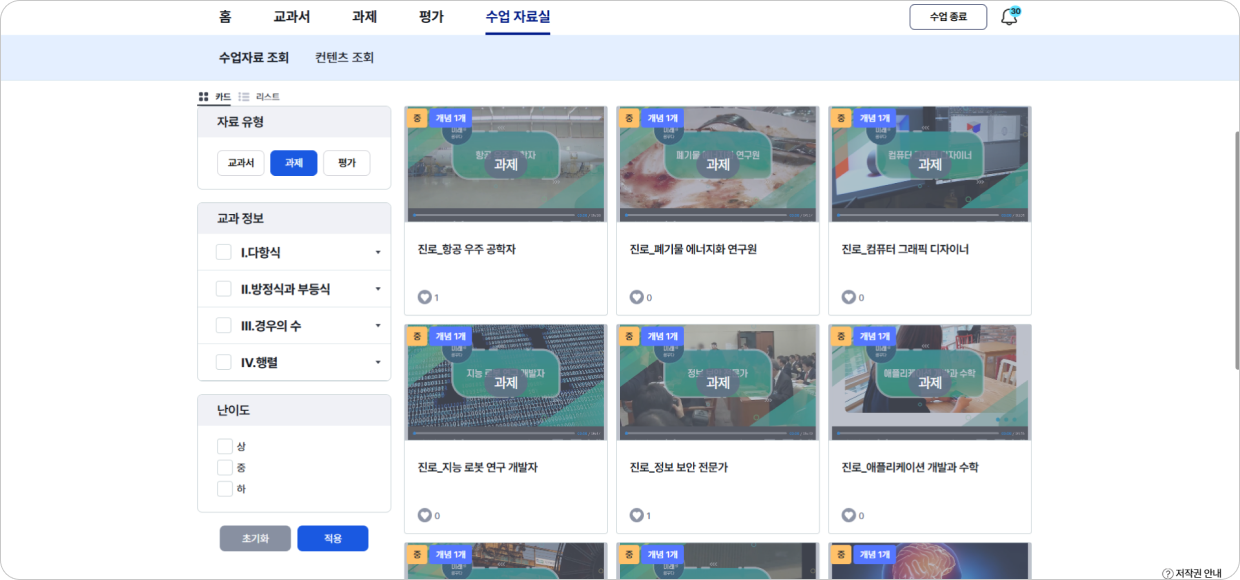
Task: Click the 진로_폐기물 에너지화 연구원 title
Action: coord(693,249)
